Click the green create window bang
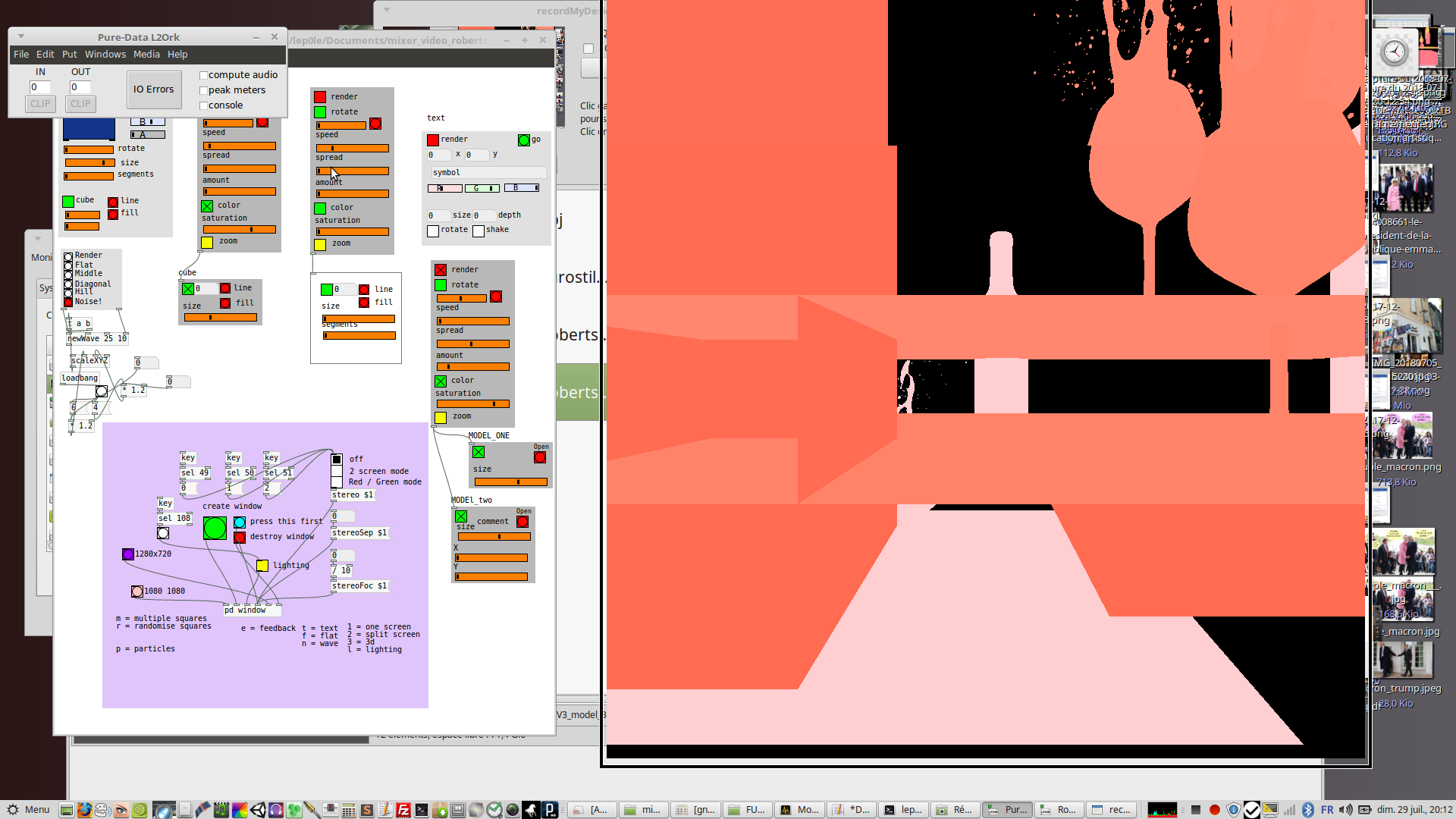 215,528
